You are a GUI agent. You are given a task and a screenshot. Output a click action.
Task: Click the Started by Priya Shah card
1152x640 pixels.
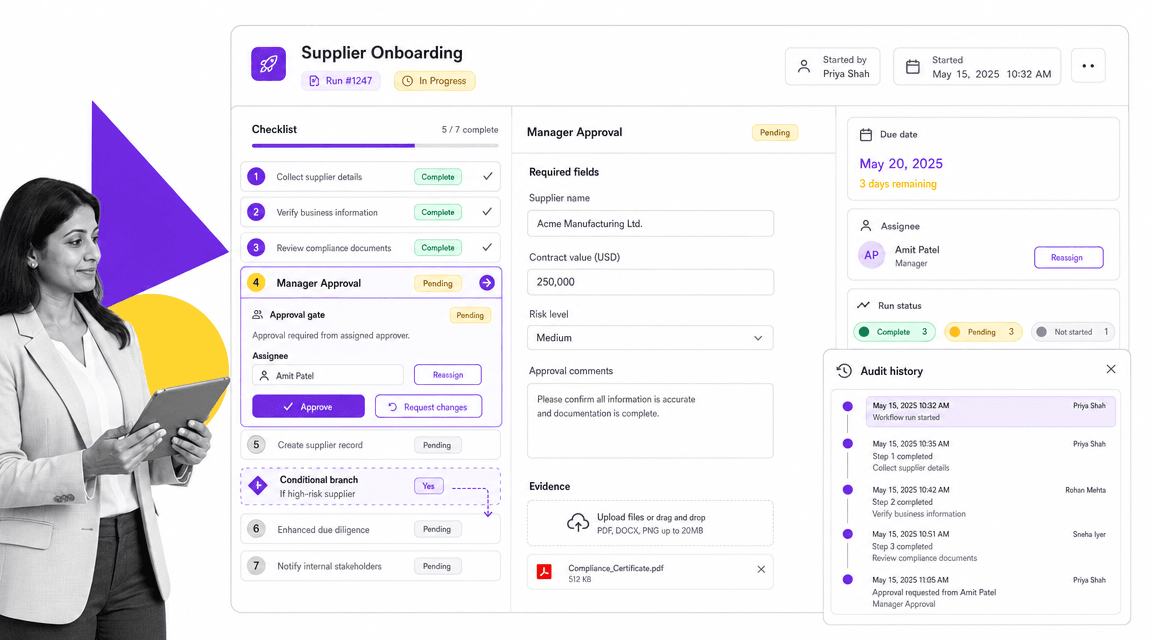tap(832, 67)
